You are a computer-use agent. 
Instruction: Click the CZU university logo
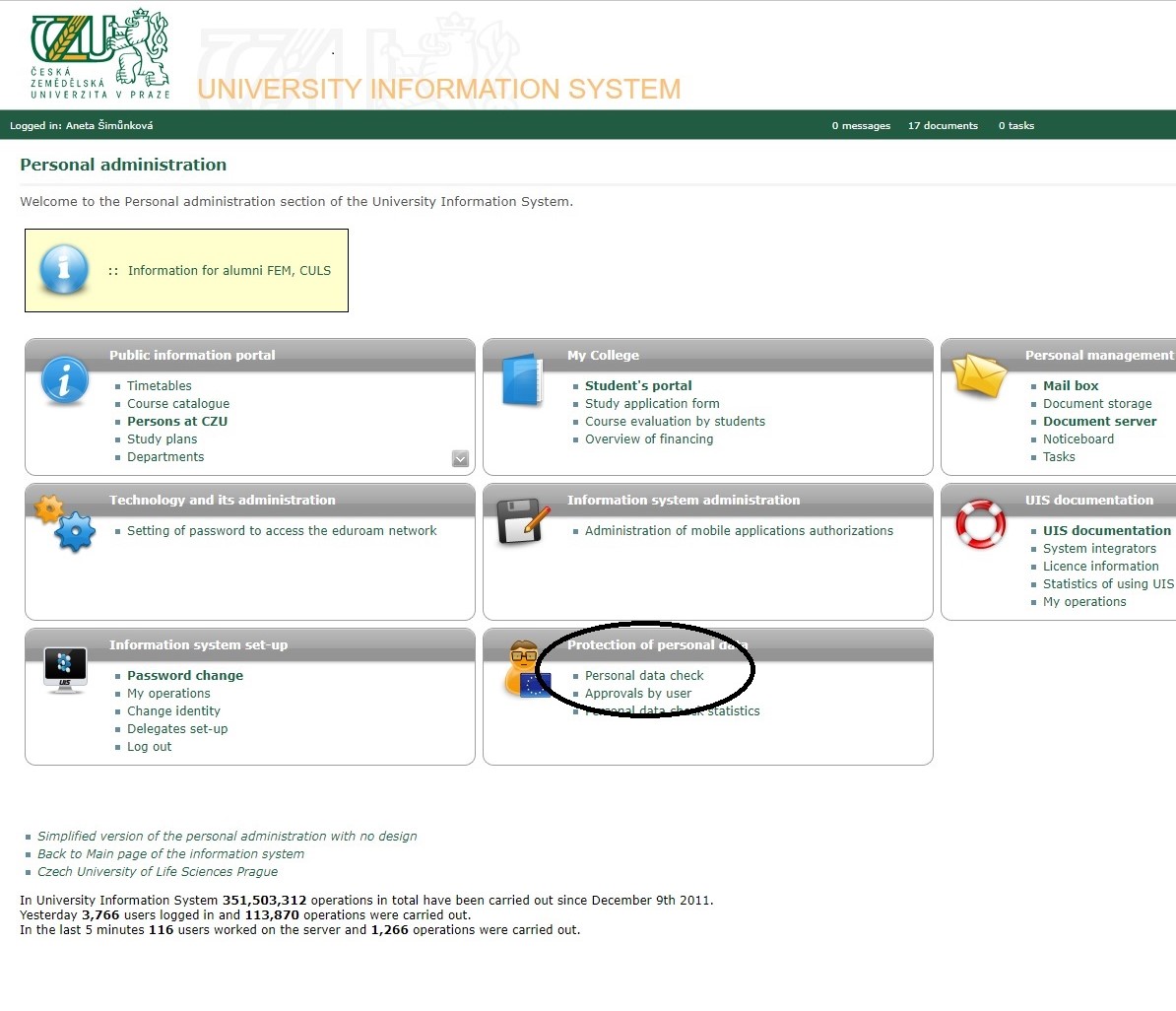[x=99, y=54]
